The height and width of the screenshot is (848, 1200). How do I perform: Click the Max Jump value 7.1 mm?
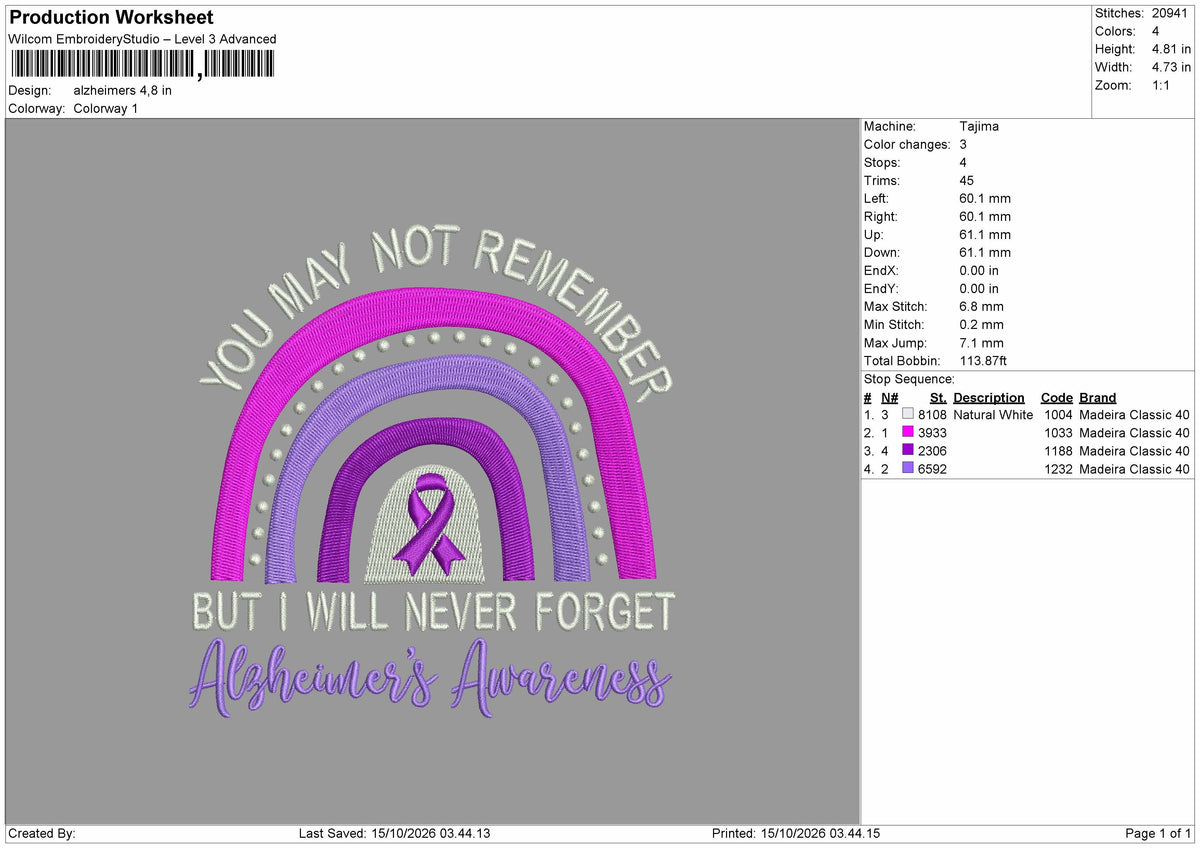click(980, 342)
